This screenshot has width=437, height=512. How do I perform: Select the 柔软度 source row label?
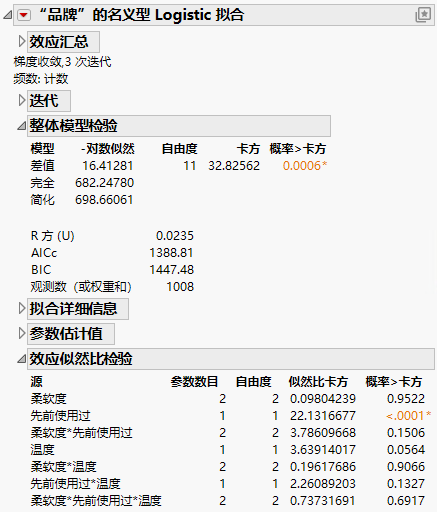click(x=49, y=399)
